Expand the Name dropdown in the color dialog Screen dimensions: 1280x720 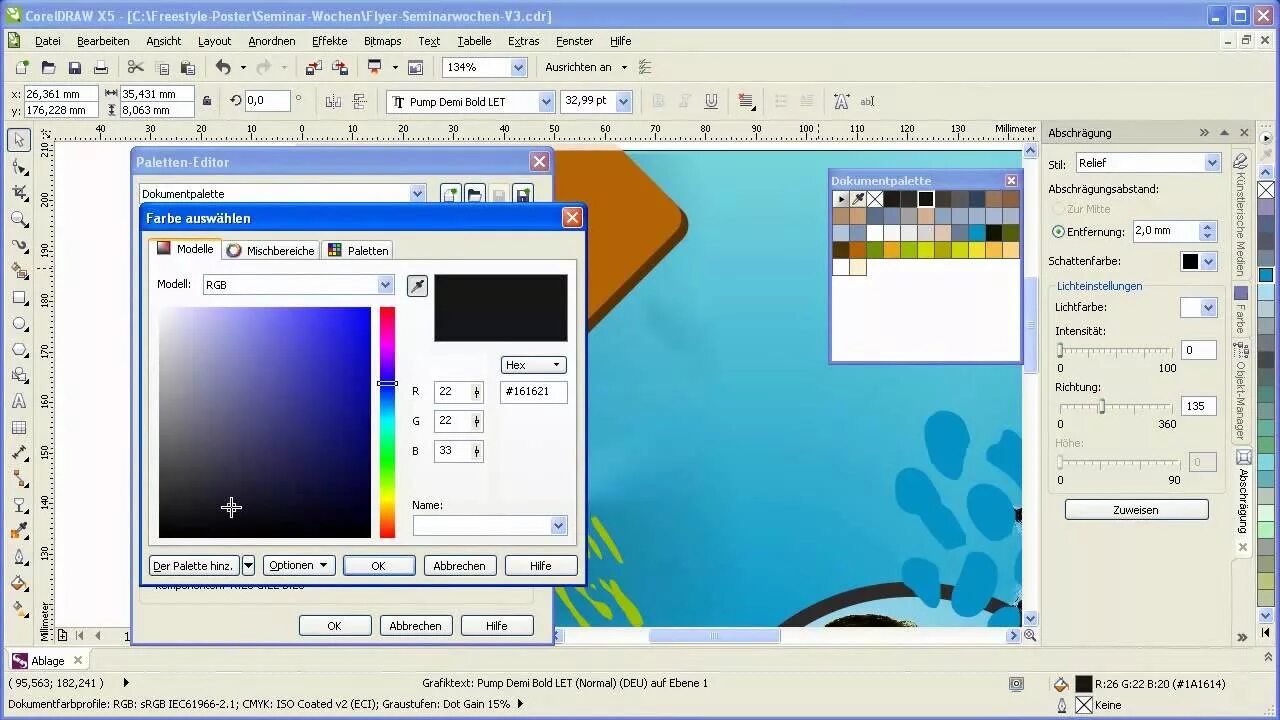click(558, 526)
